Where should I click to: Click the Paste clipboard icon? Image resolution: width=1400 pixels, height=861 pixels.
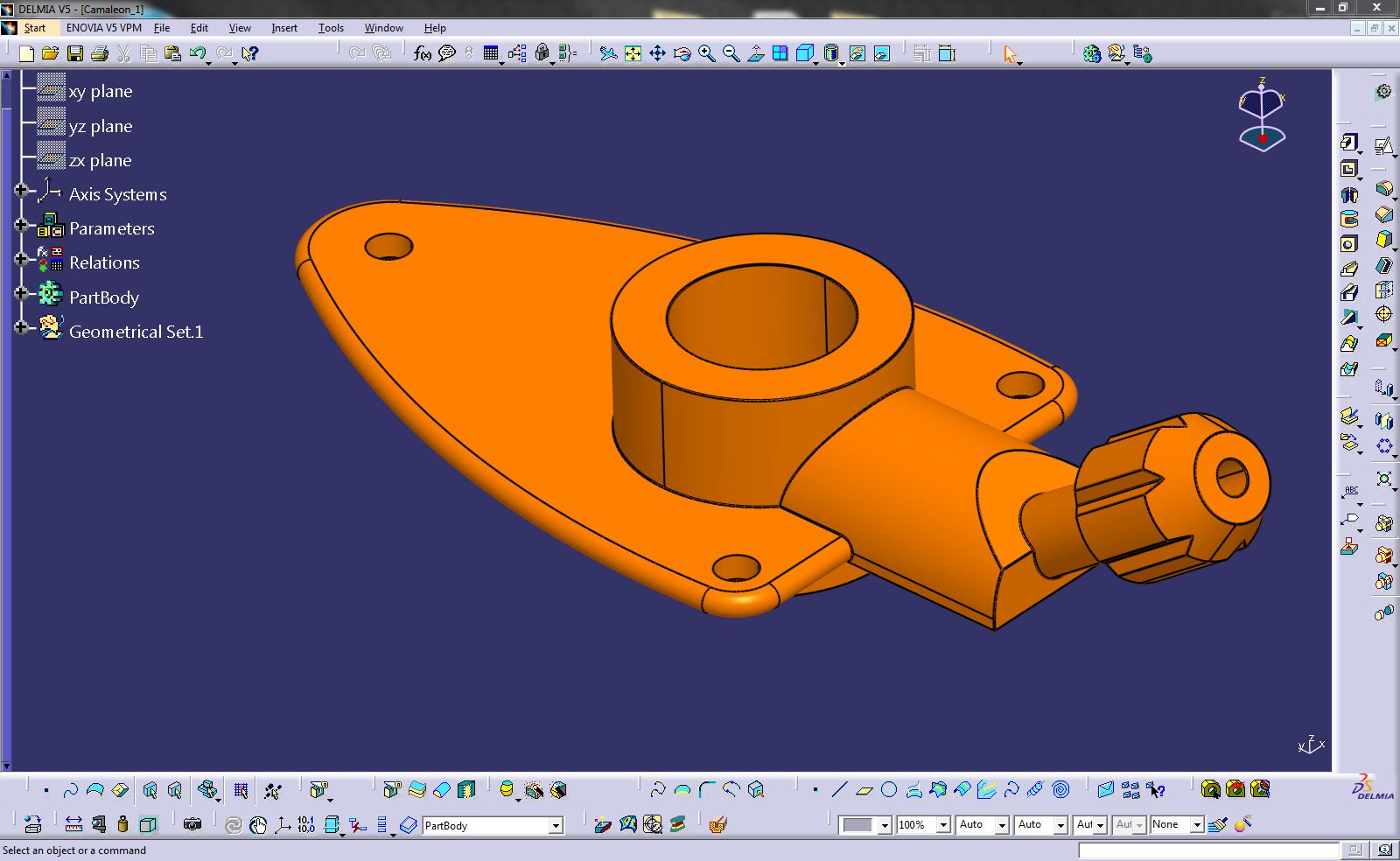[173, 53]
